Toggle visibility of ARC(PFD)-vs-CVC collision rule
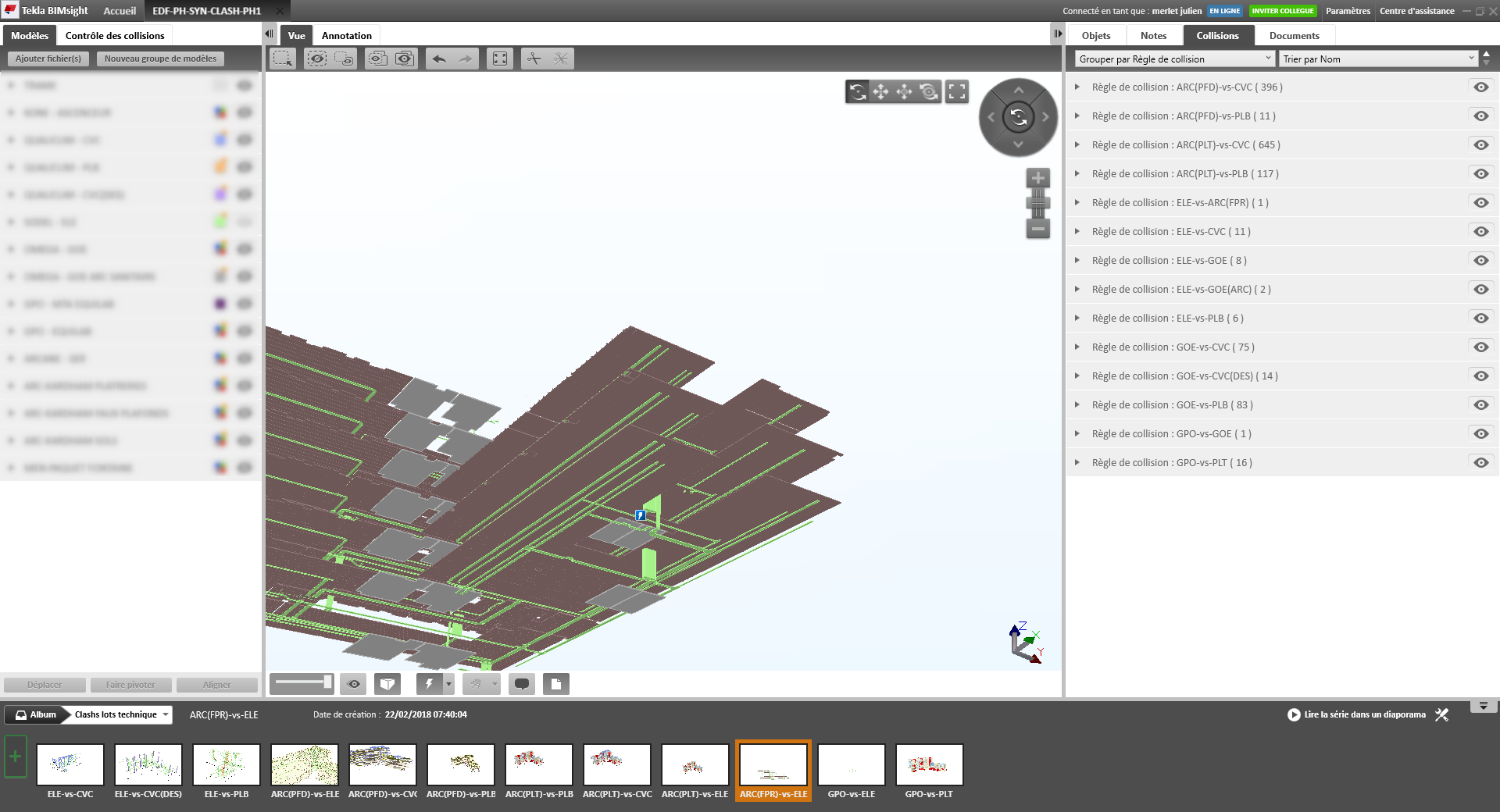This screenshot has width=1500, height=812. 1480,87
